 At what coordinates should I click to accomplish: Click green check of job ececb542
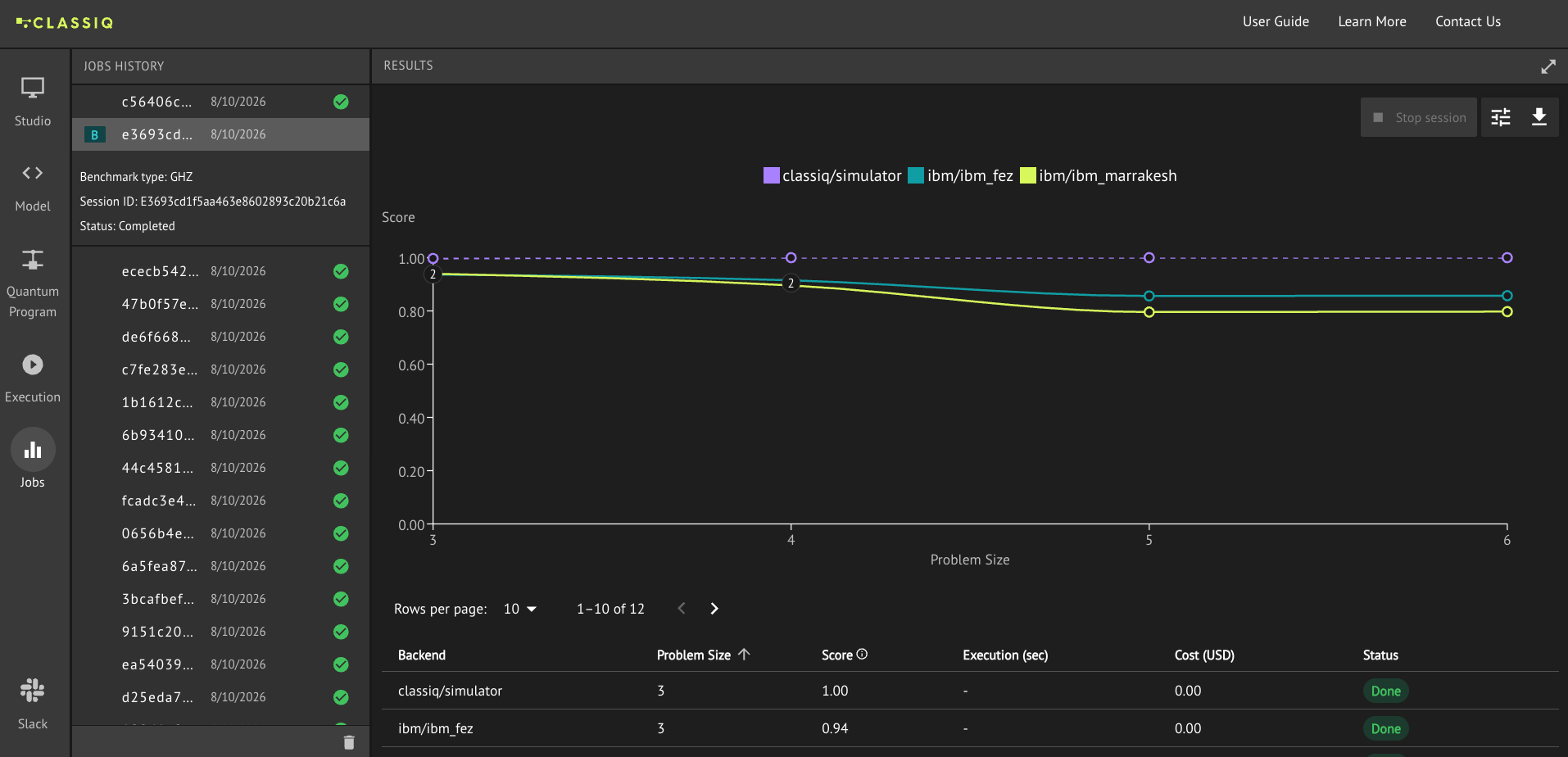click(341, 271)
